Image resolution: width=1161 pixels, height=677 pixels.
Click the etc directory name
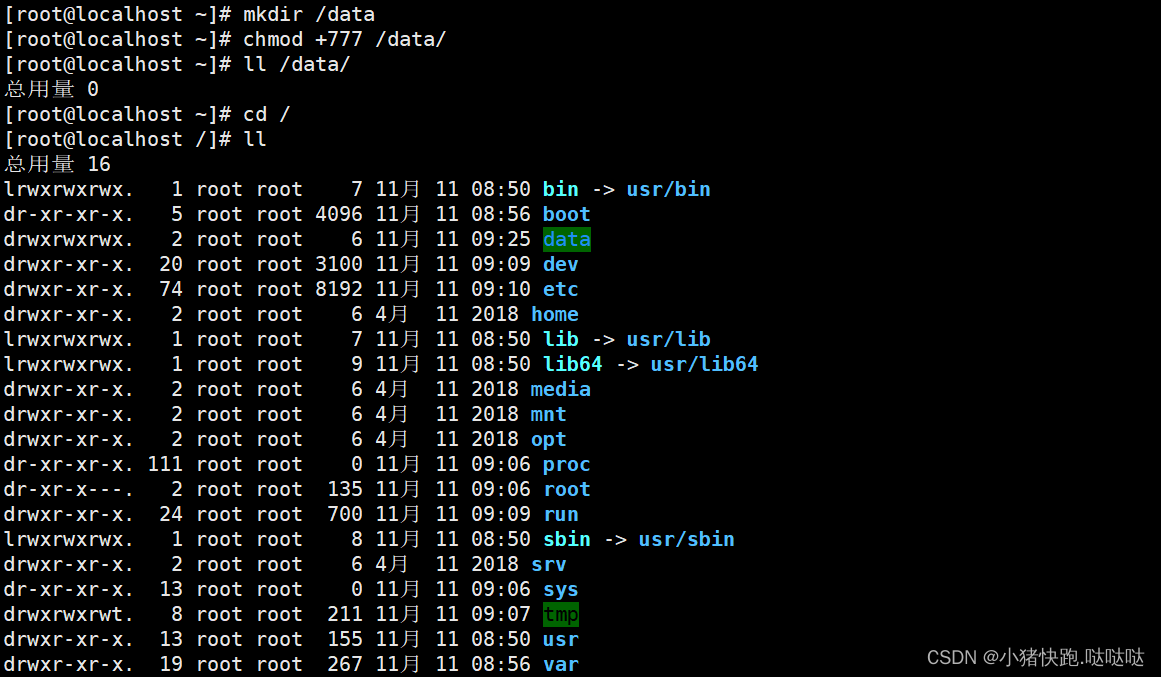pyautogui.click(x=560, y=290)
